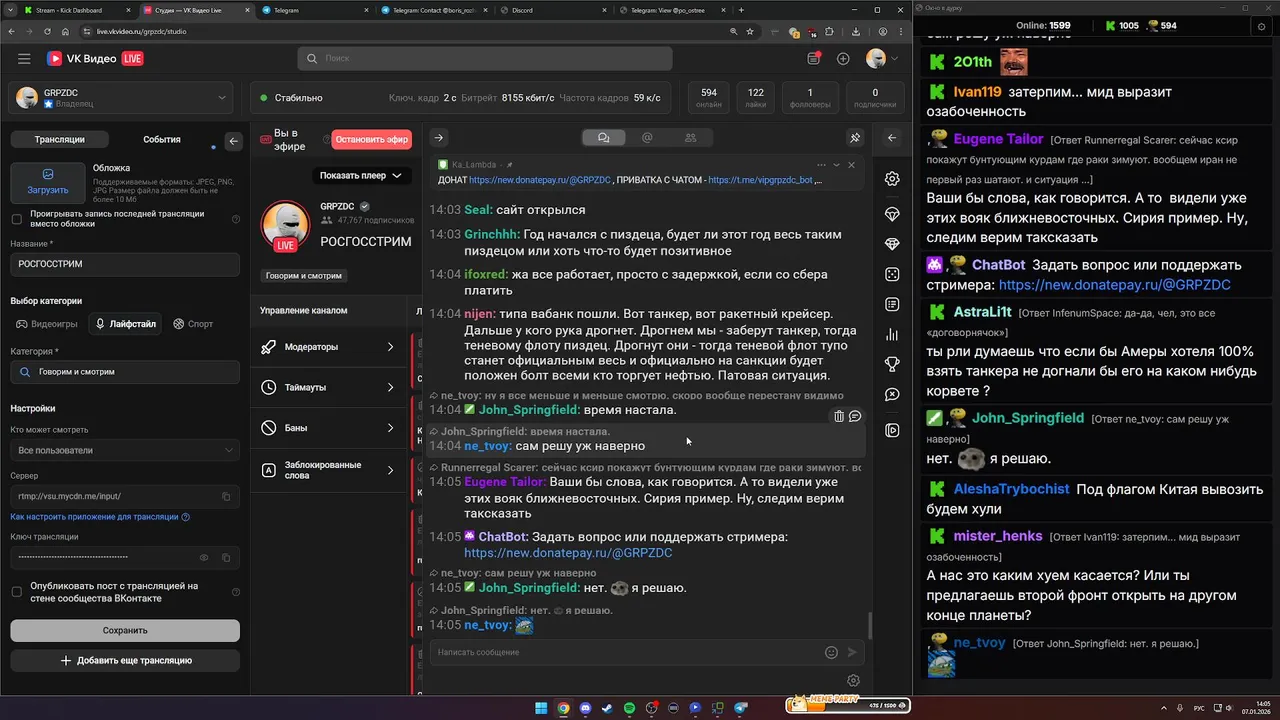Open Telegram from the Windows taskbar
Image resolution: width=1280 pixels, height=720 pixels.
click(741, 708)
